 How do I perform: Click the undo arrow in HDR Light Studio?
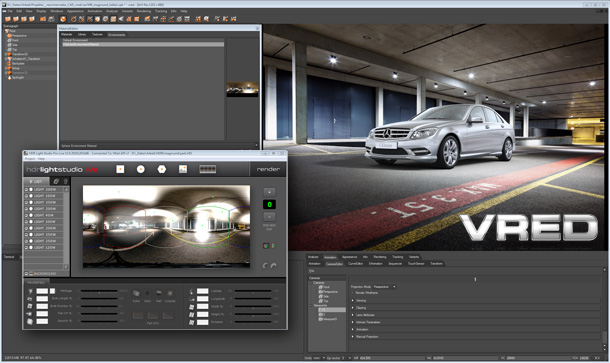(x=265, y=266)
